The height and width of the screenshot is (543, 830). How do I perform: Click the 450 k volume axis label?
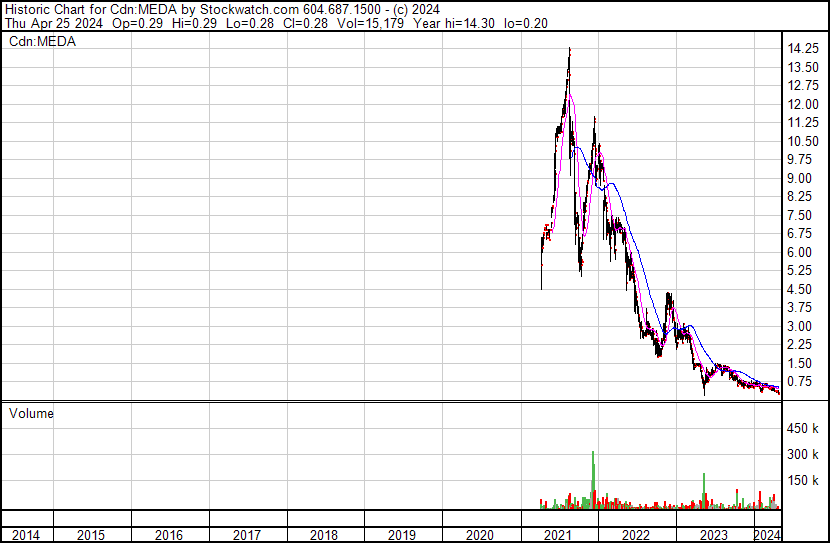point(803,428)
